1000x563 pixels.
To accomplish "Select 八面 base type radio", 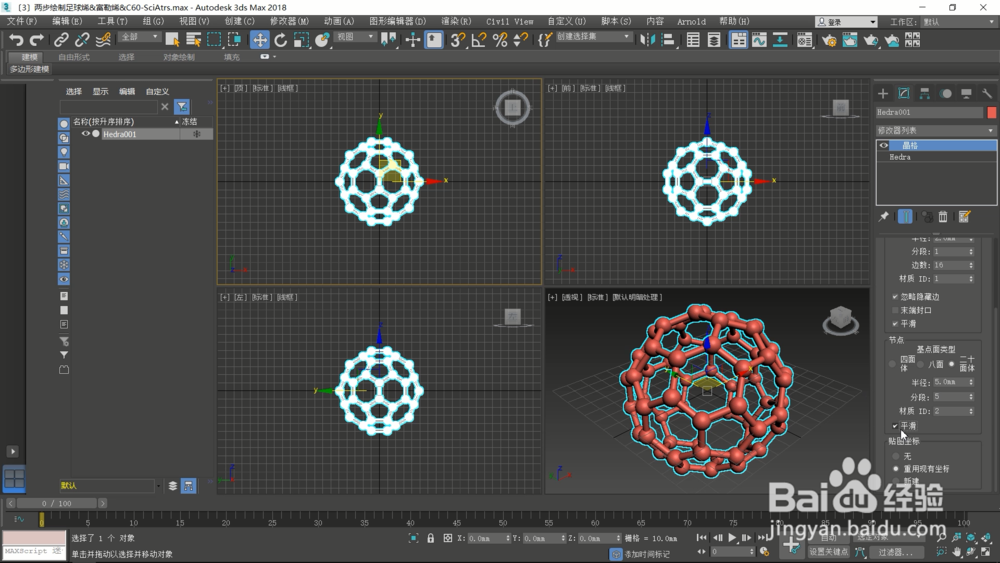I will coord(920,364).
